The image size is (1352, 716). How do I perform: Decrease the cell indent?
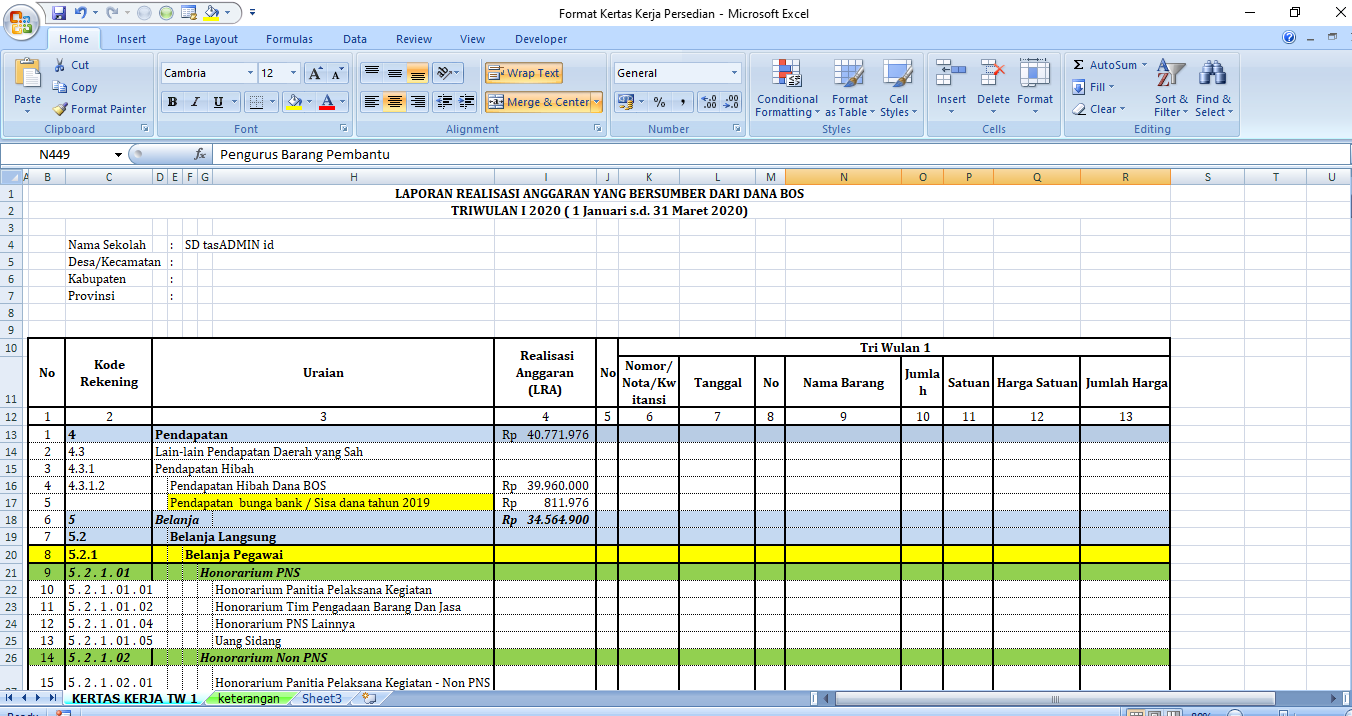click(444, 102)
